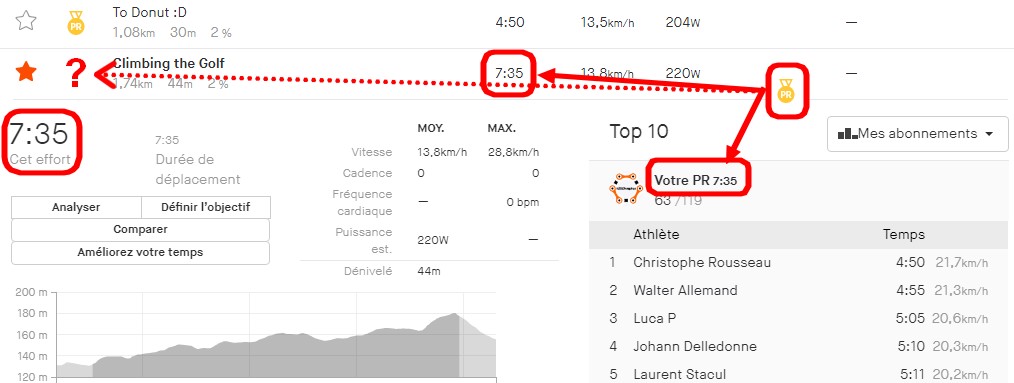The height and width of the screenshot is (383, 1014).
Task: Unstar the Climbing the Golf segment
Action: tap(26, 72)
